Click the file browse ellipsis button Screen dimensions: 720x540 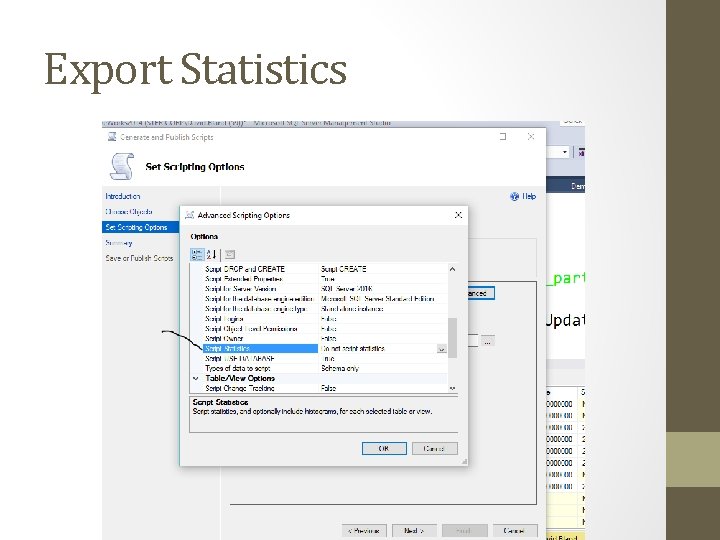pyautogui.click(x=487, y=341)
